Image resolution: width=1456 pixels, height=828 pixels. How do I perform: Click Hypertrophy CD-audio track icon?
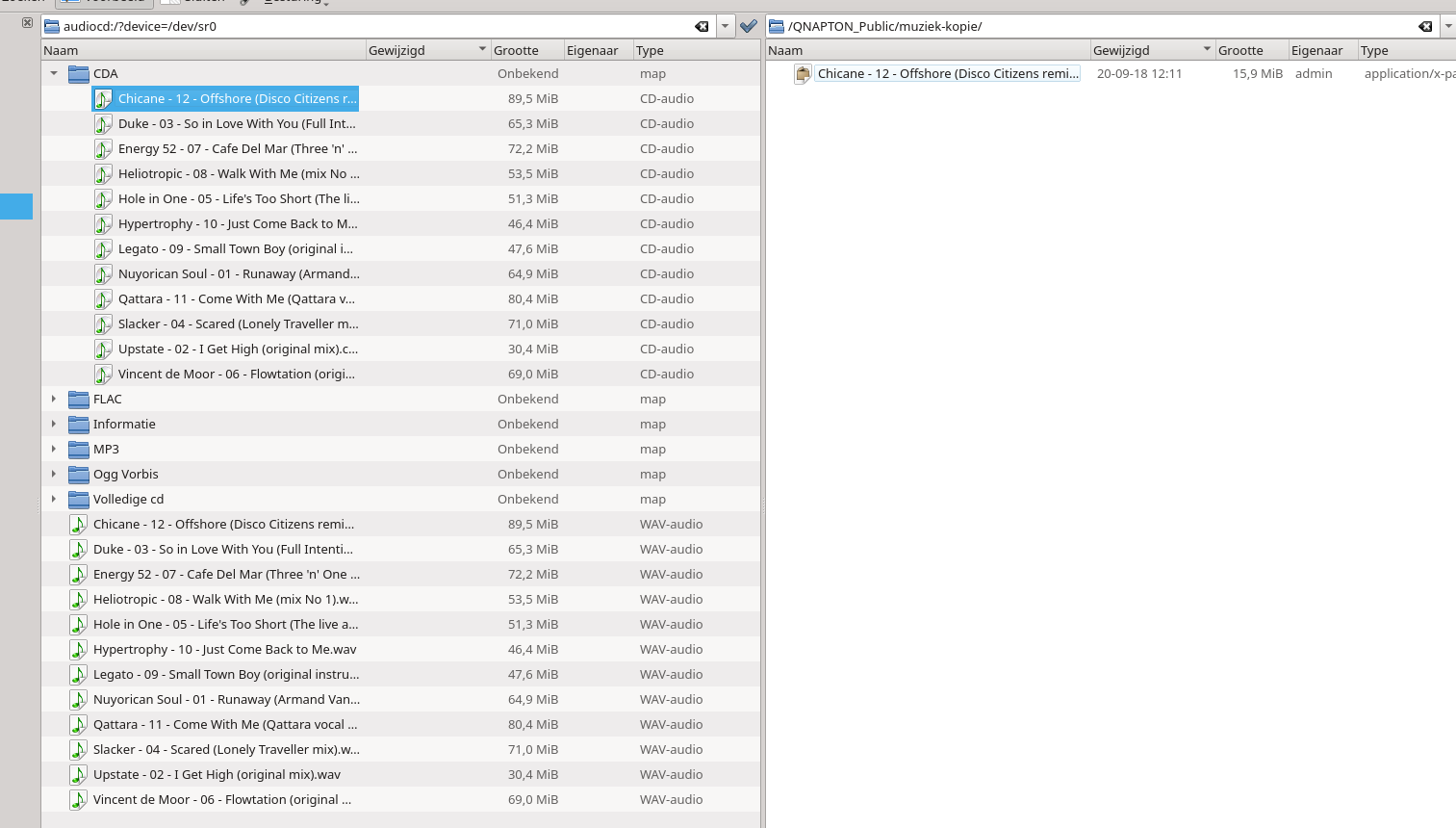tap(103, 223)
